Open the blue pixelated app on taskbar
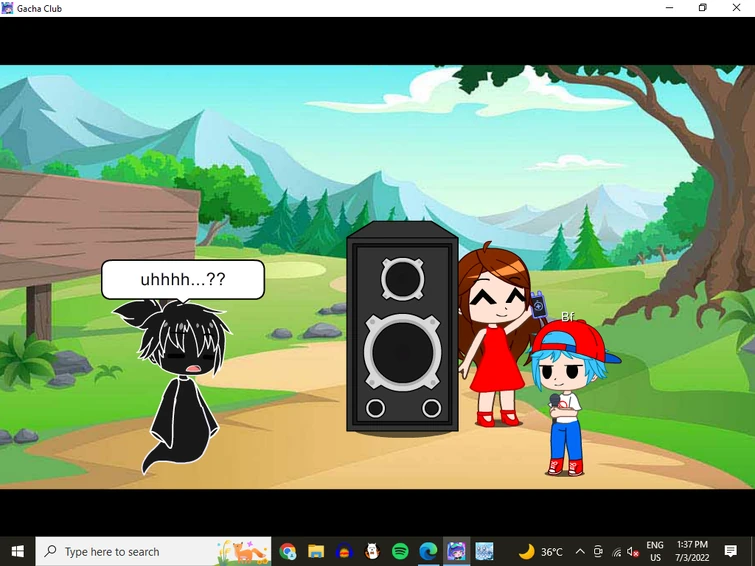This screenshot has width=755, height=566. point(484,551)
